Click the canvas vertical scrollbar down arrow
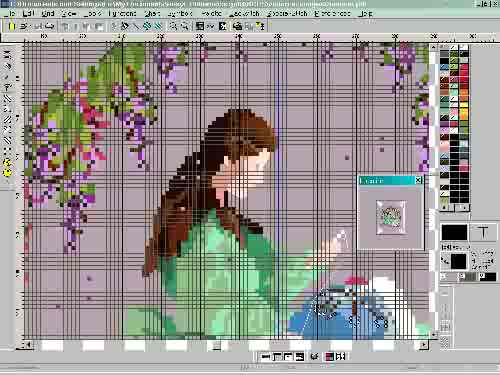Image resolution: width=500 pixels, height=375 pixels. (433, 334)
